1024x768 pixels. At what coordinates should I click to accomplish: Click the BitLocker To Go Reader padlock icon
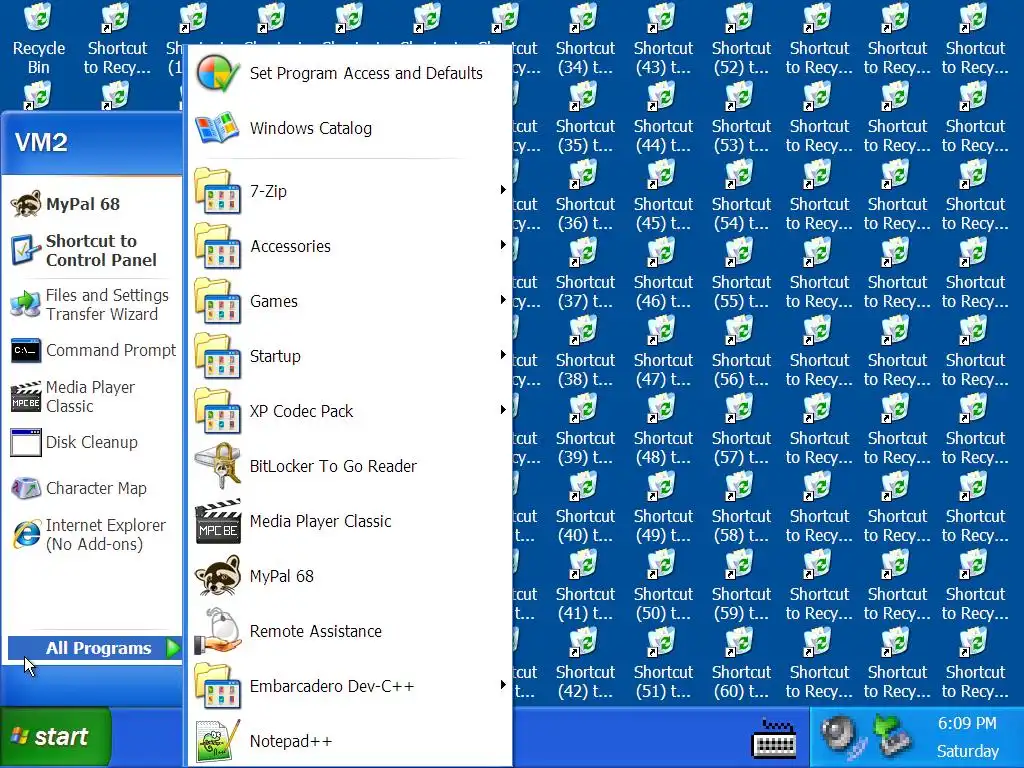(x=218, y=466)
